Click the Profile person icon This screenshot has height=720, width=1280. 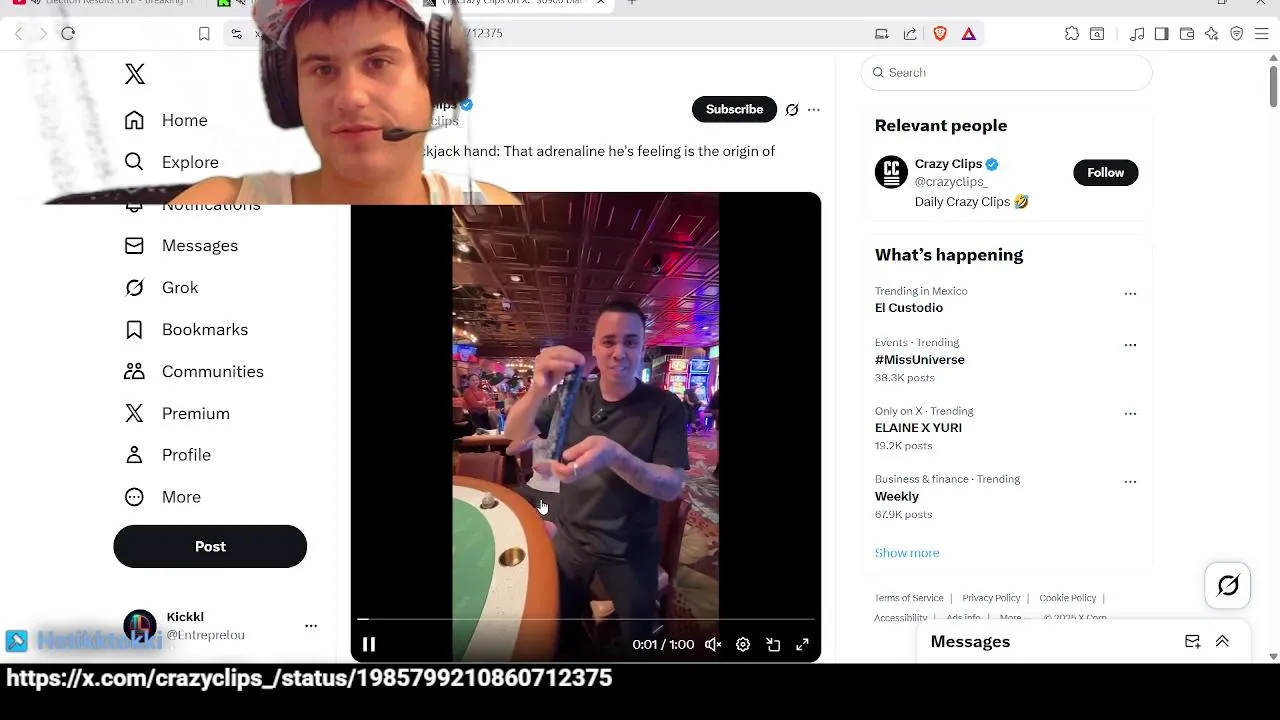pos(134,455)
